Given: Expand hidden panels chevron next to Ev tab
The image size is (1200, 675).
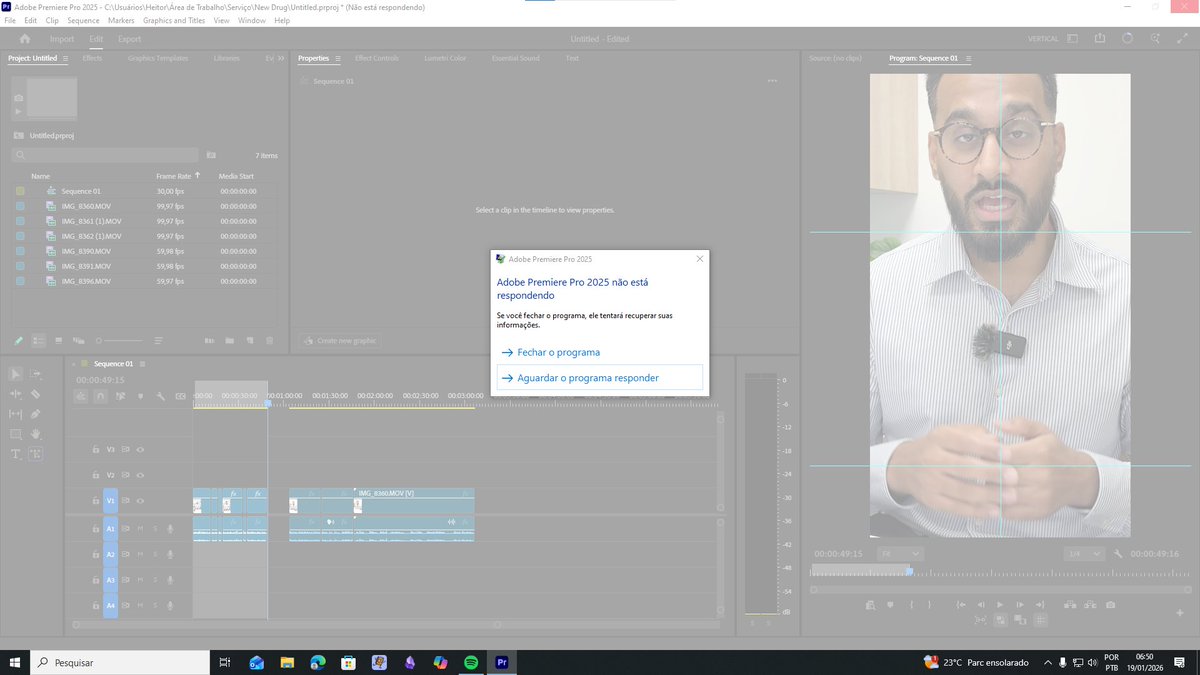Looking at the screenshot, I should click(281, 58).
